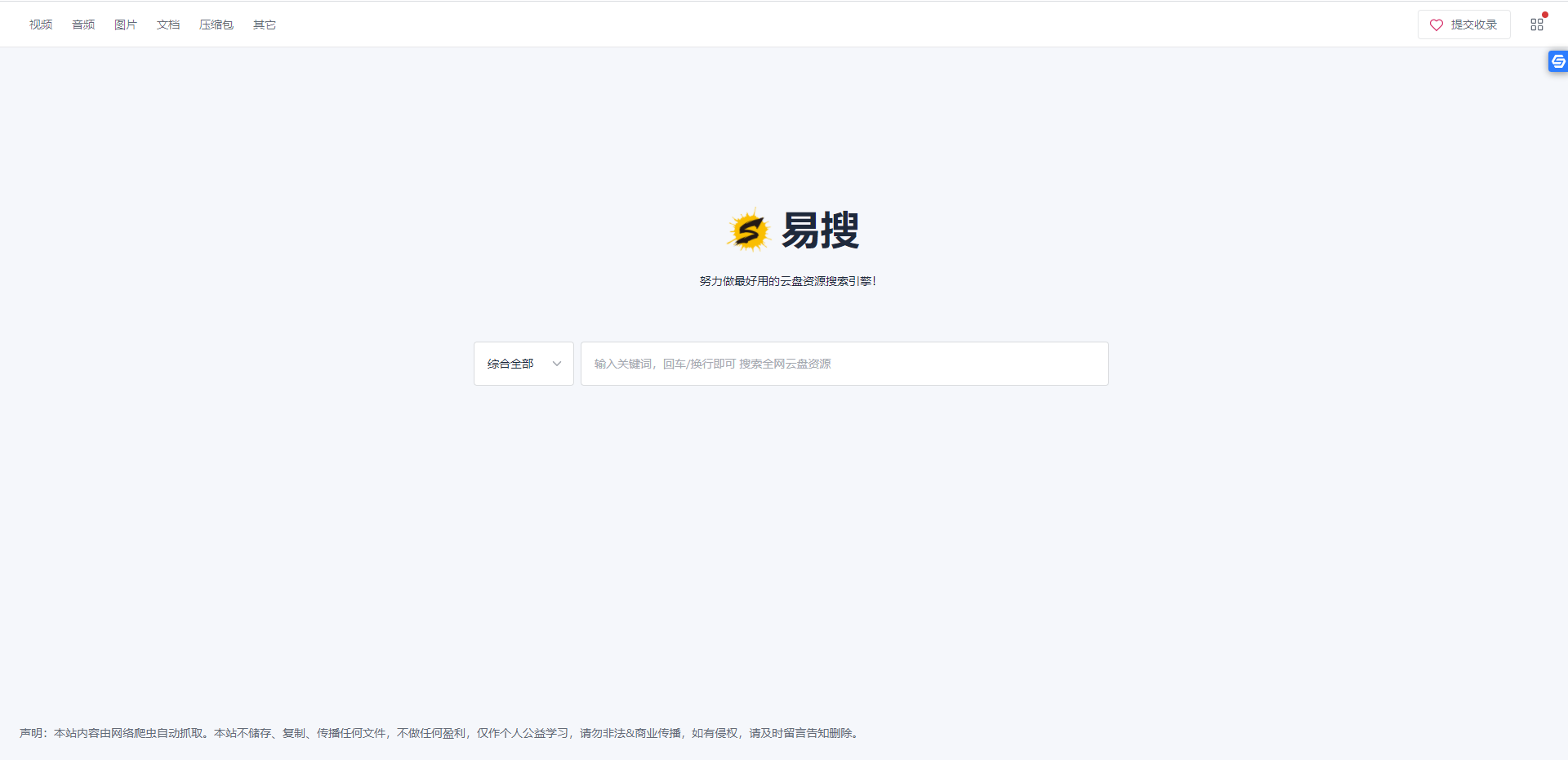
Task: Click the yellow lightning bolt logo icon
Action: pos(749,230)
